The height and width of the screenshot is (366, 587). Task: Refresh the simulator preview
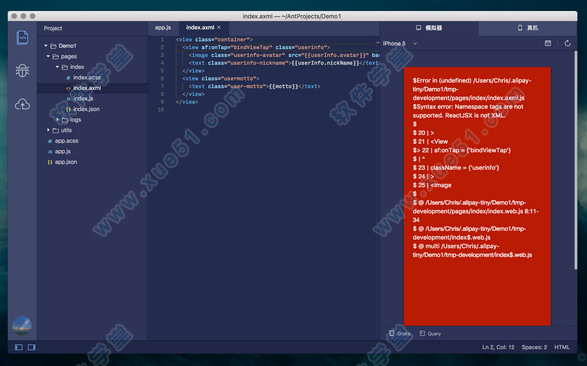click(x=568, y=43)
